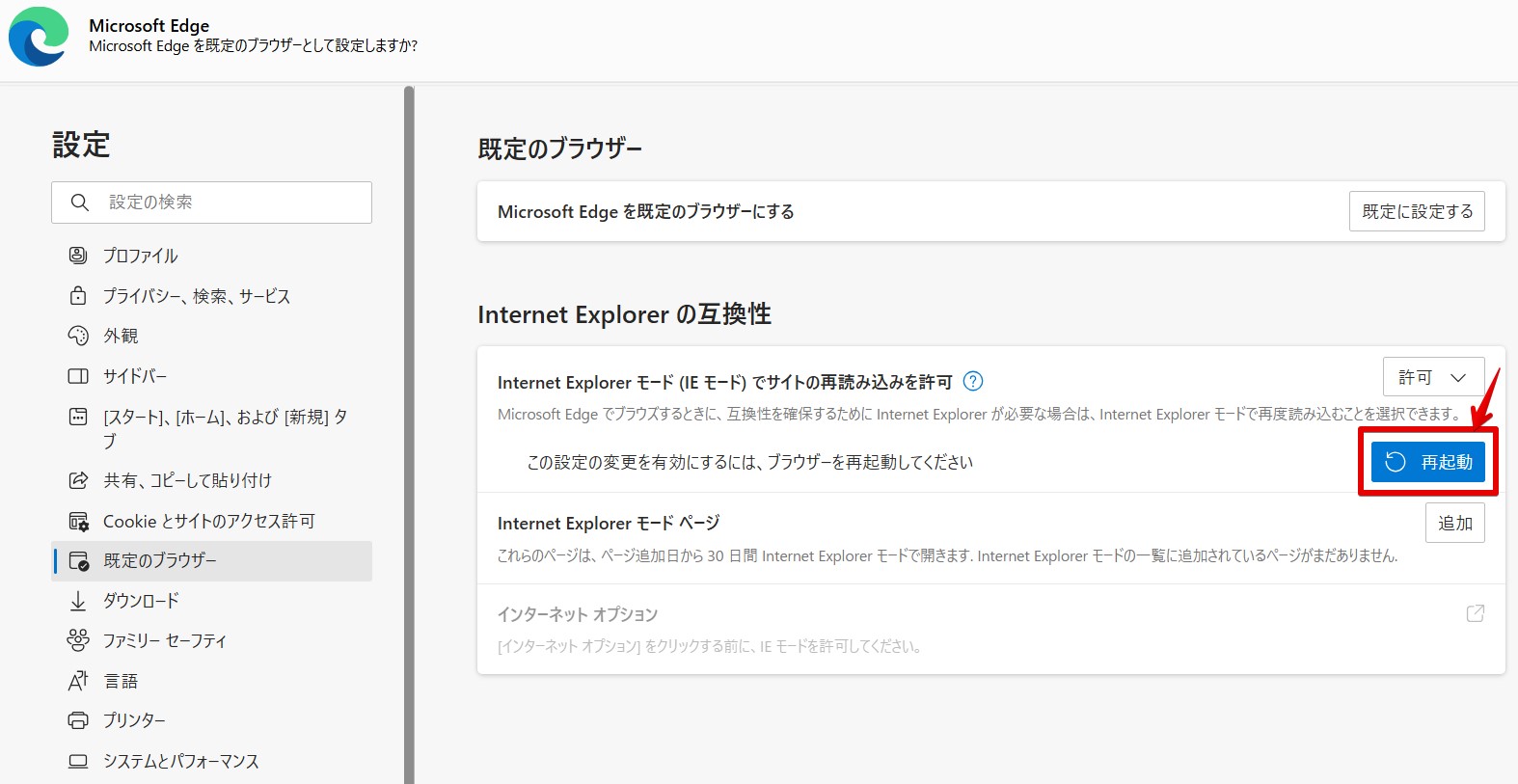Open 外観 settings
The image size is (1518, 784).
(x=212, y=336)
